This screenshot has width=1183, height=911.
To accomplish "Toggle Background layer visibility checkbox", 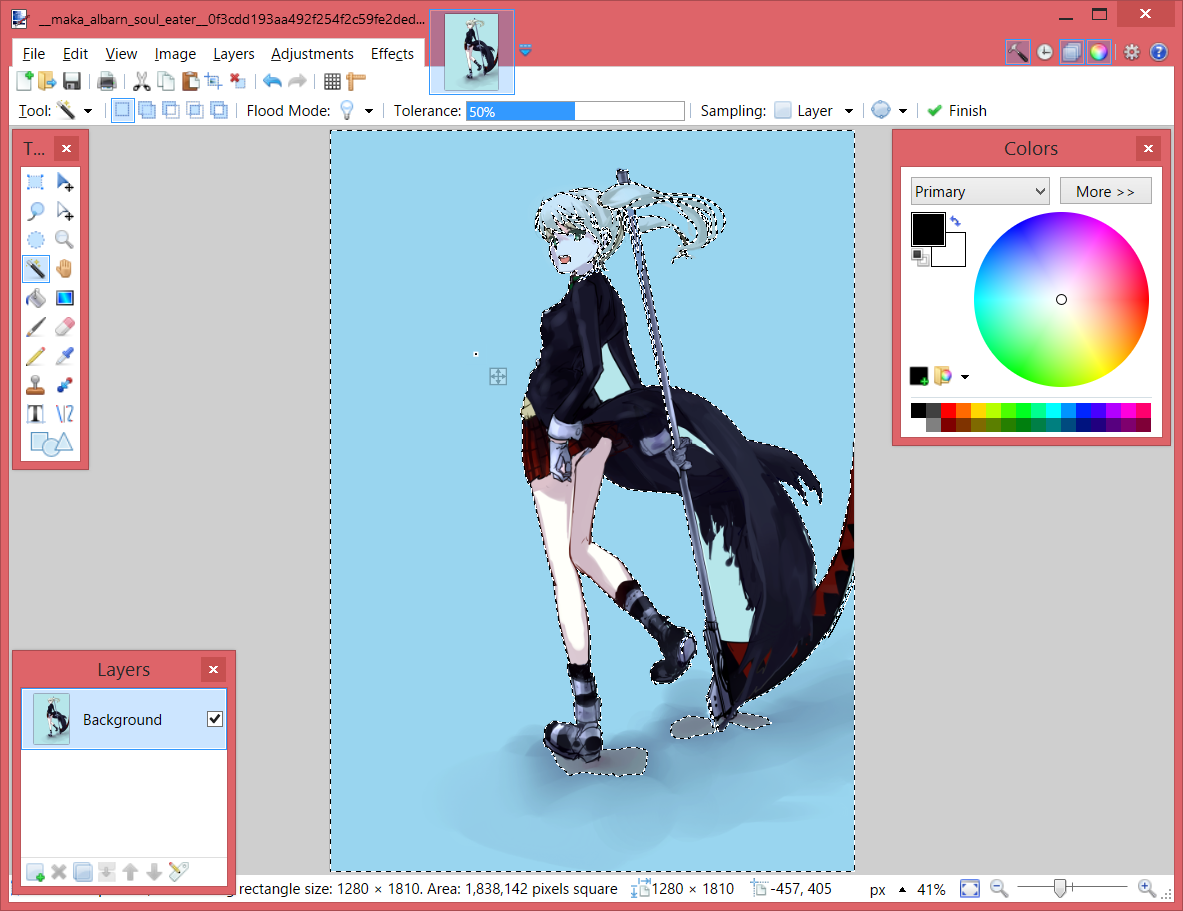I will [214, 719].
